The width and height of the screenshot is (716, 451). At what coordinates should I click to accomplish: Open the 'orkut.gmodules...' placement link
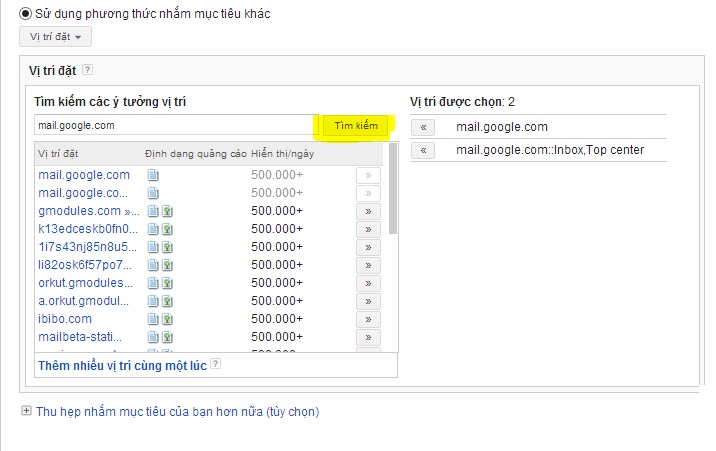point(85,283)
